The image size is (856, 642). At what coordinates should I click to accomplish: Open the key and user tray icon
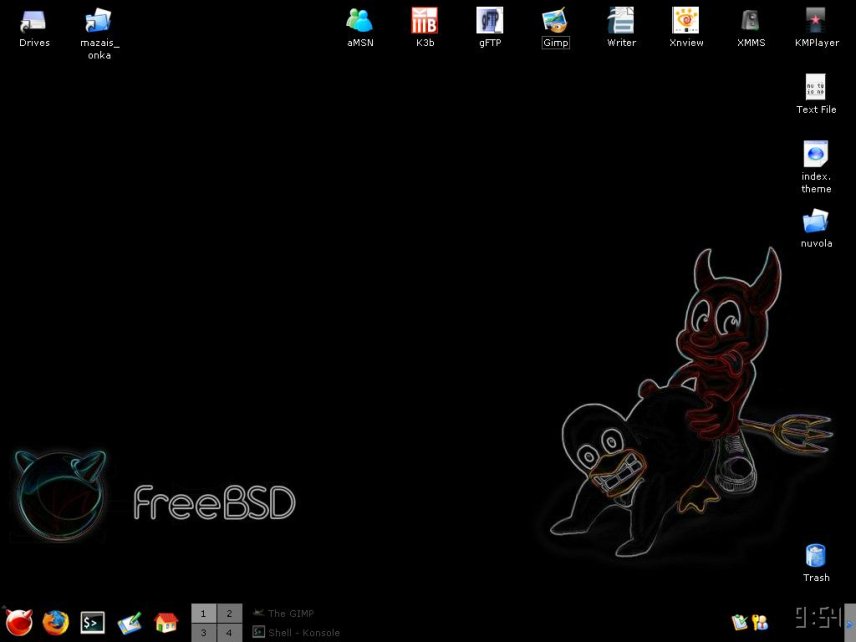[759, 622]
